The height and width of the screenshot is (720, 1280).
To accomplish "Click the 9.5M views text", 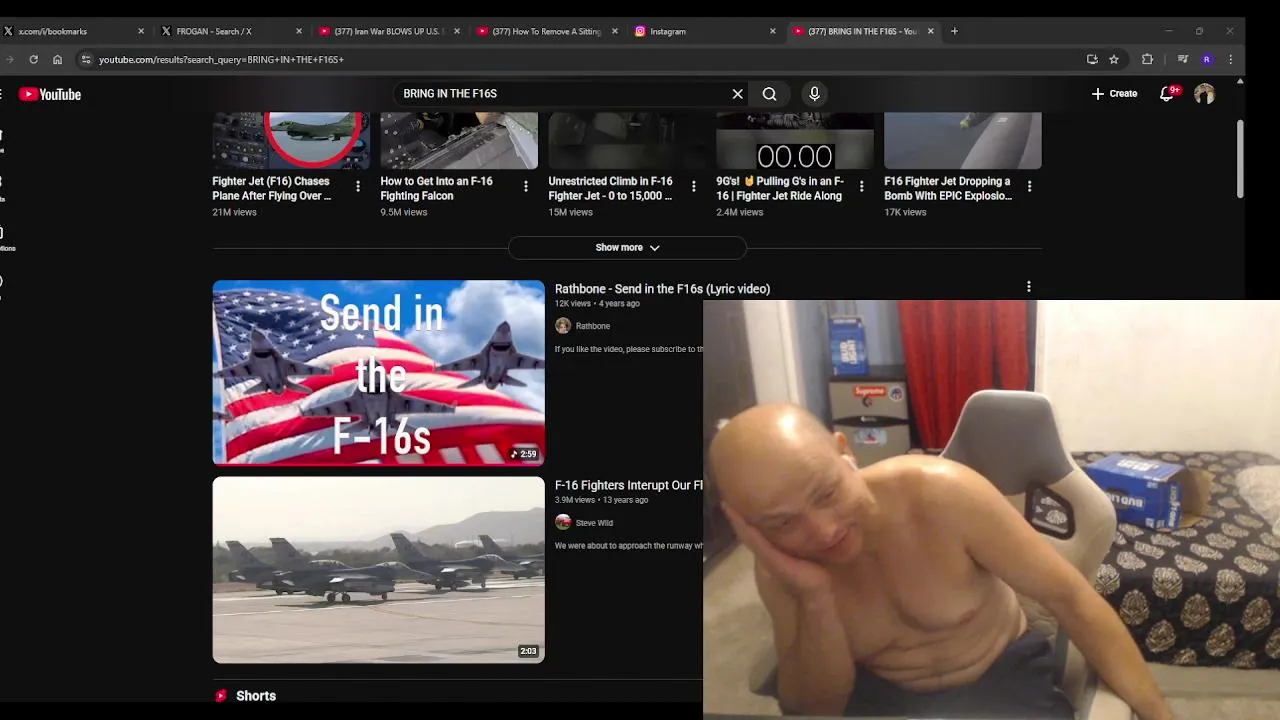I will [x=404, y=213].
